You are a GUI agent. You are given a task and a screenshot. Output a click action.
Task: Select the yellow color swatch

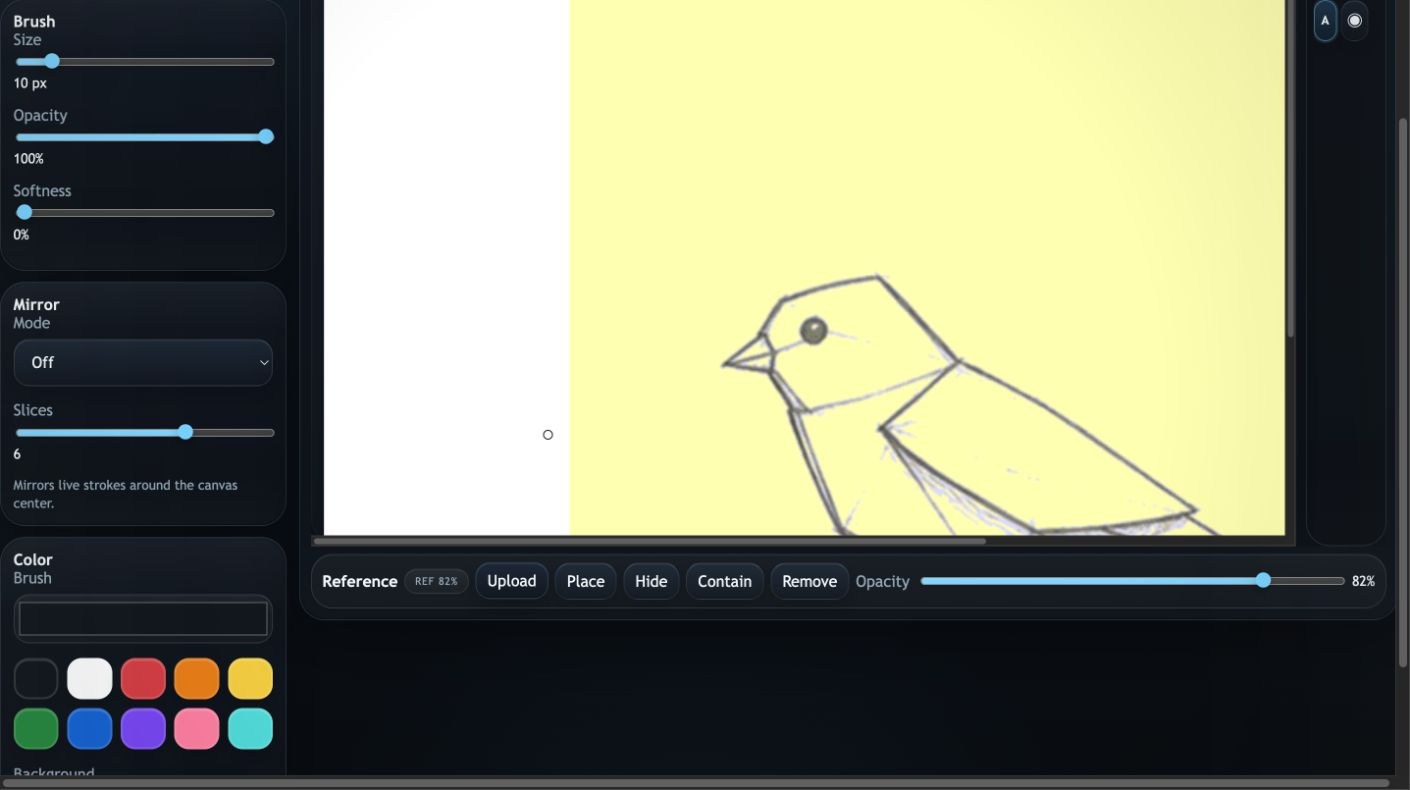pos(250,678)
